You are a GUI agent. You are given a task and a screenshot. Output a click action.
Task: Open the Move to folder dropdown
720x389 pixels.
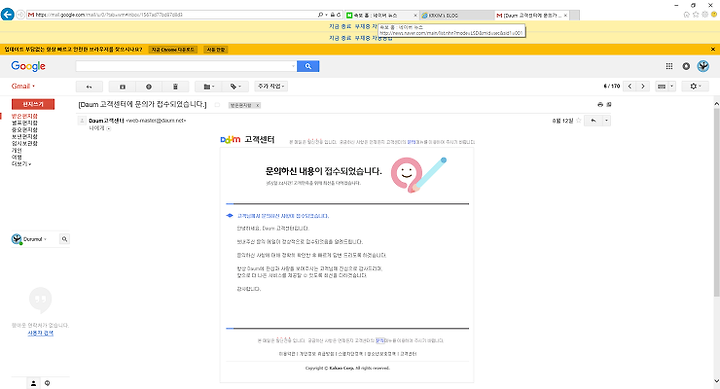(x=208, y=86)
